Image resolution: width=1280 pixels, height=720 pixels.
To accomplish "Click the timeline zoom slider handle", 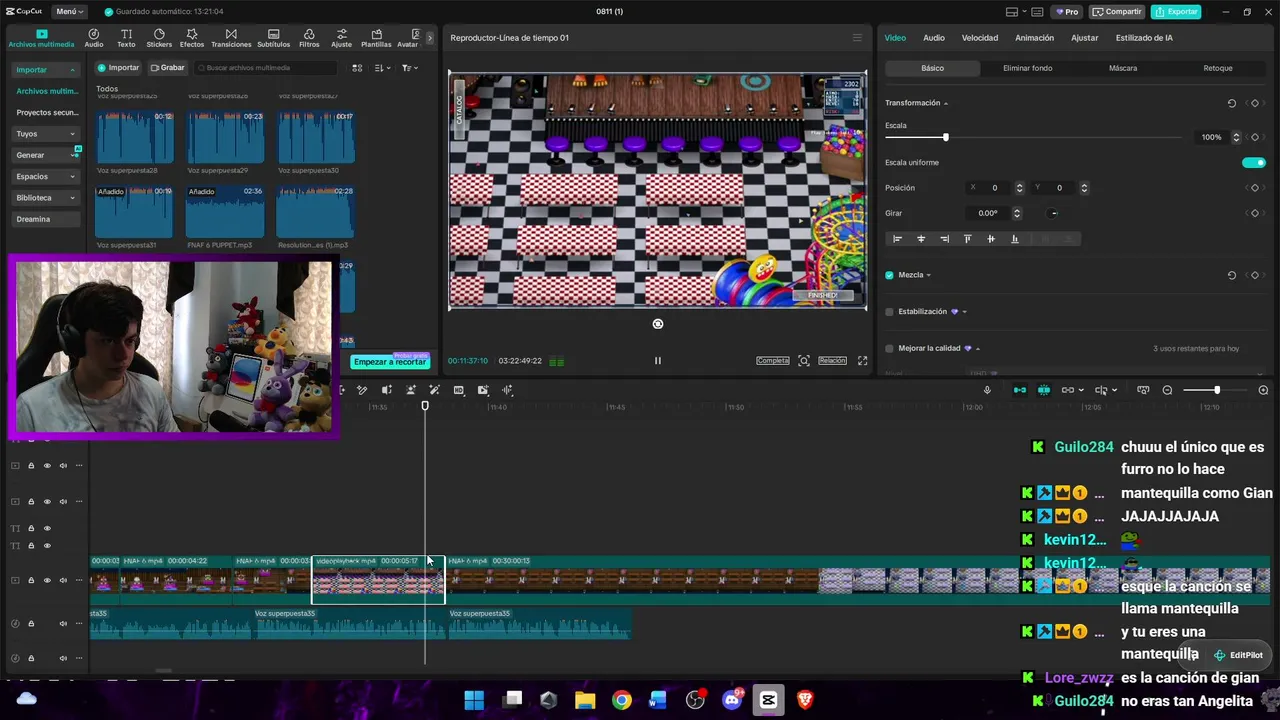I will point(1217,390).
